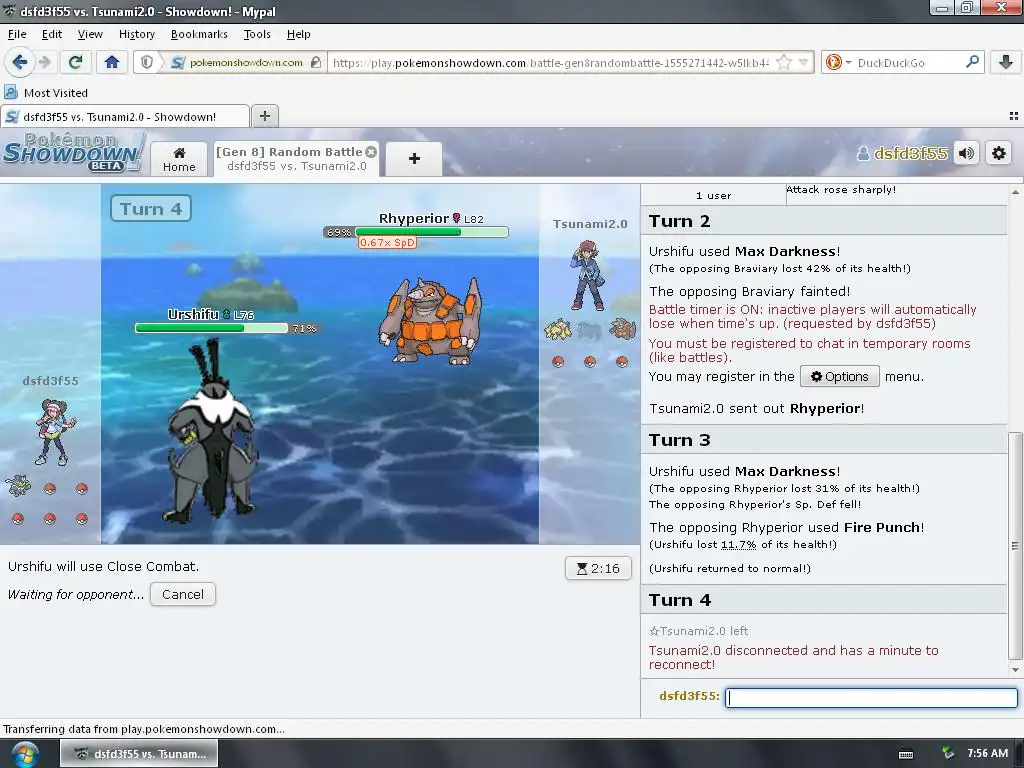Click the opposing Rhyperior sprite
Image resolution: width=1024 pixels, height=768 pixels.
pos(430,320)
